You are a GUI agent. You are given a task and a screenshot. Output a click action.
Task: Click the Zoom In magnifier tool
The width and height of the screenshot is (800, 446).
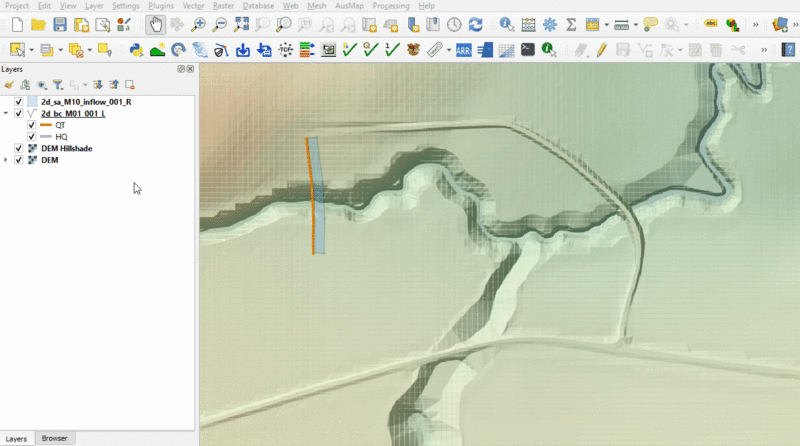click(199, 25)
